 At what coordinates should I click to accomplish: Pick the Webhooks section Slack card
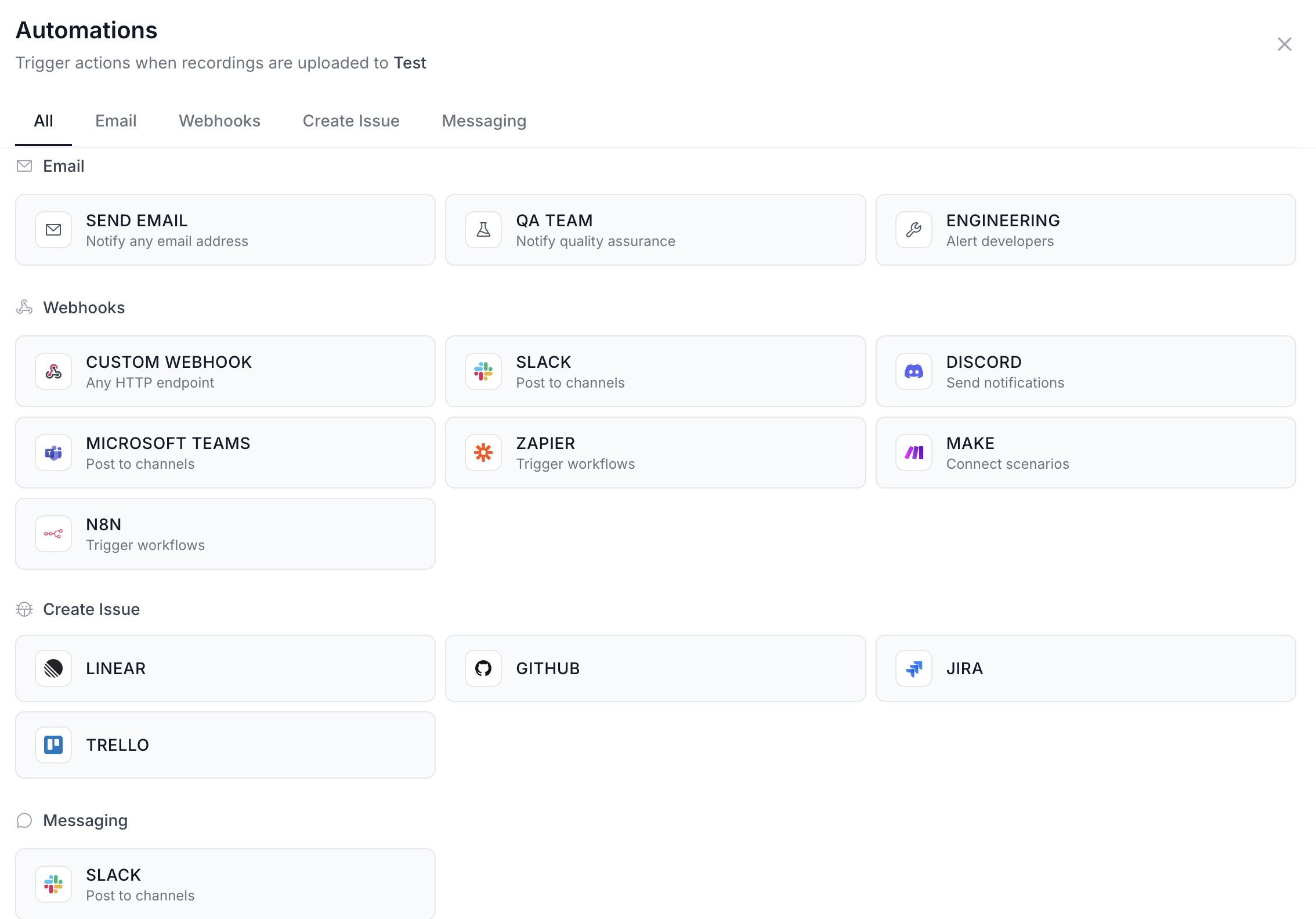point(655,371)
